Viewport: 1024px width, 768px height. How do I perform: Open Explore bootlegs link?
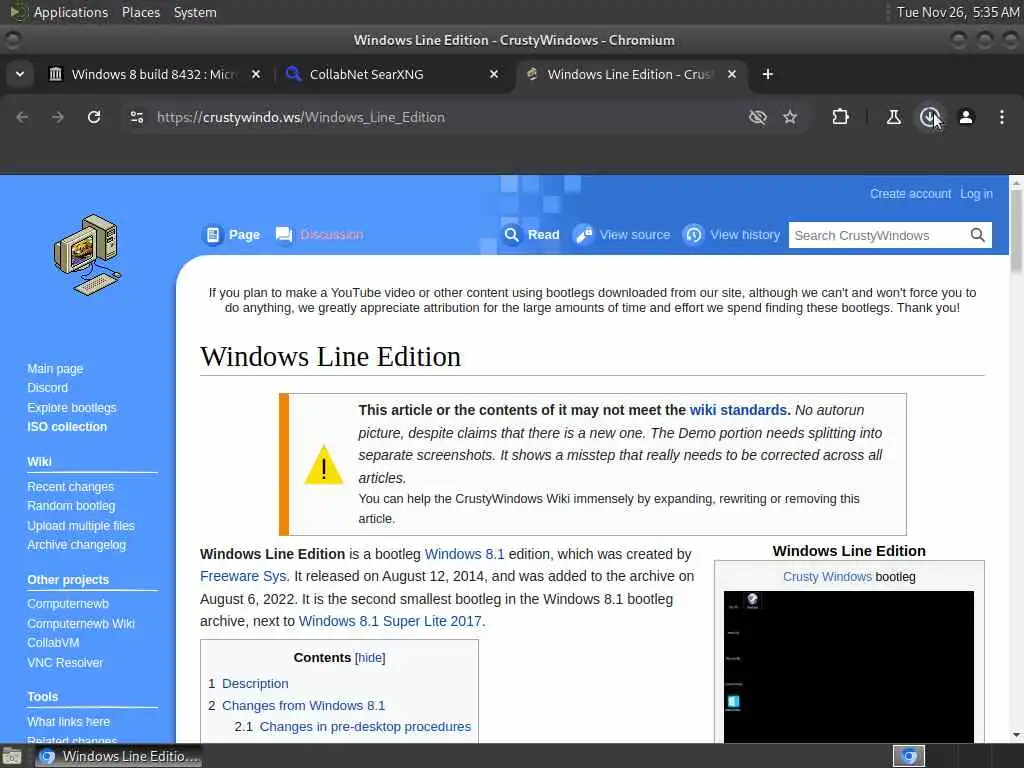point(72,408)
